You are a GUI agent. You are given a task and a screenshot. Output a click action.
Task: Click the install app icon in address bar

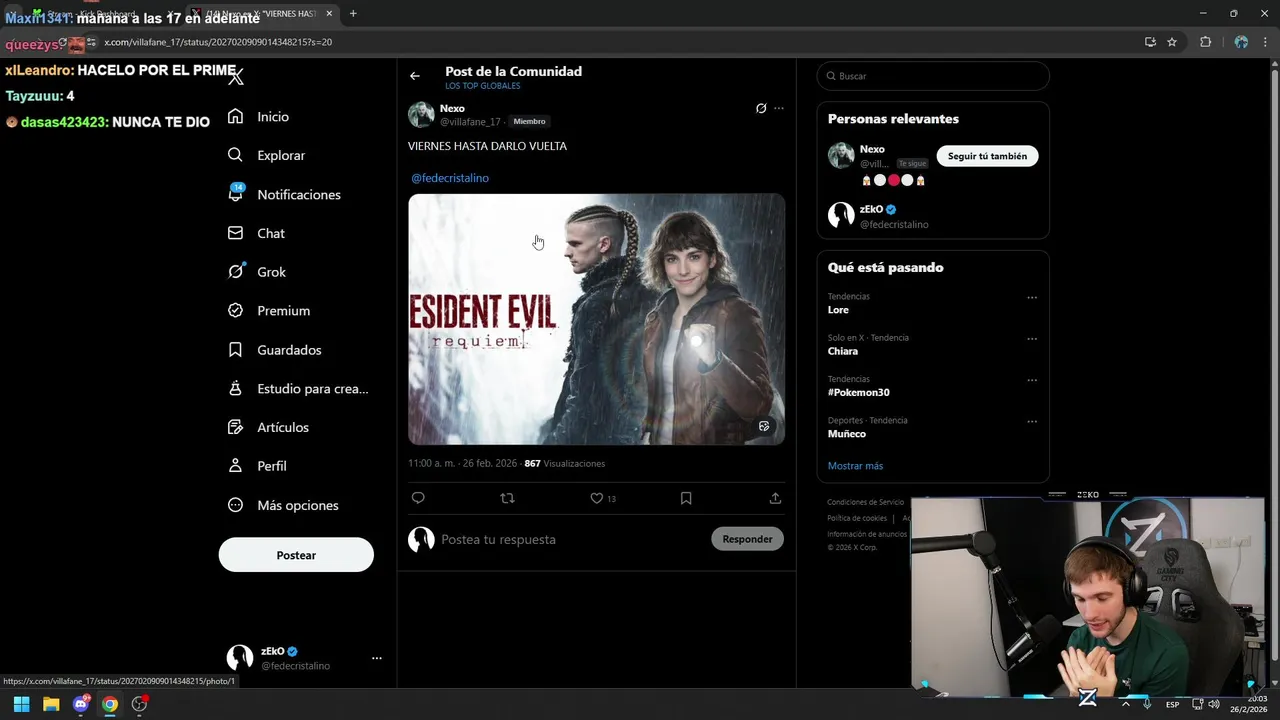[x=1150, y=42]
